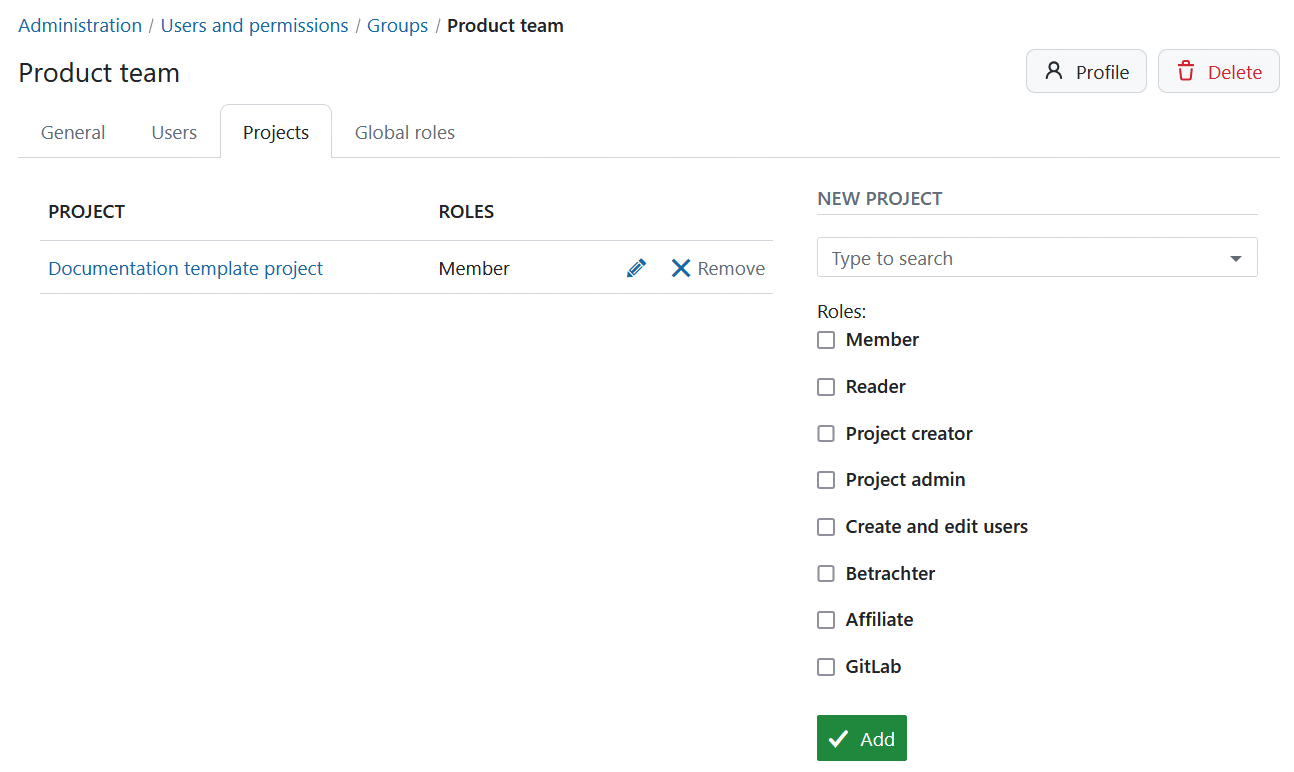Screen dimensions: 1294x772
Task: Check the Project admin checkbox
Action: (825, 480)
